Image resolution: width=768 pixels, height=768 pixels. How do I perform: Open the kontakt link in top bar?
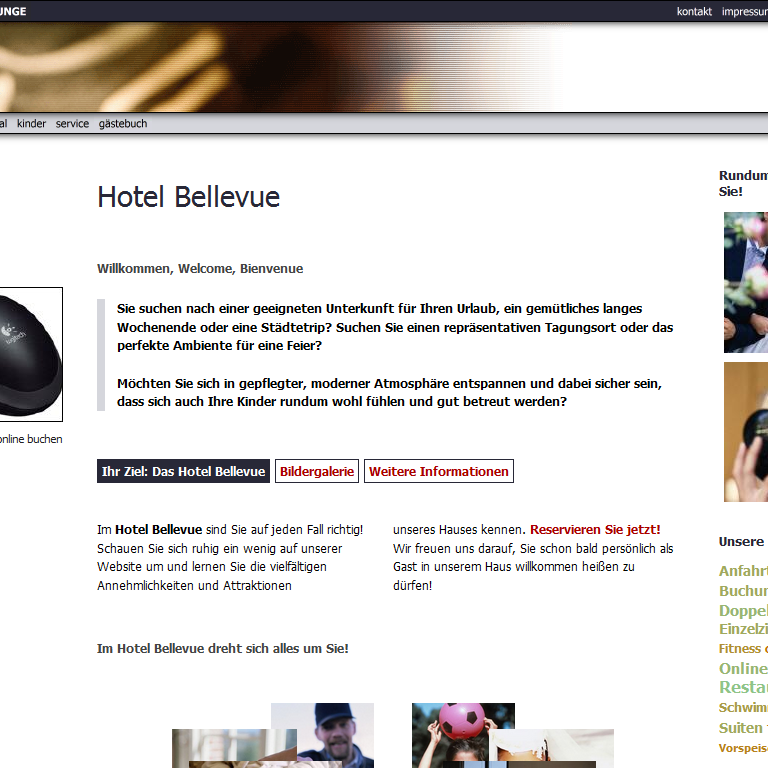[x=694, y=11]
